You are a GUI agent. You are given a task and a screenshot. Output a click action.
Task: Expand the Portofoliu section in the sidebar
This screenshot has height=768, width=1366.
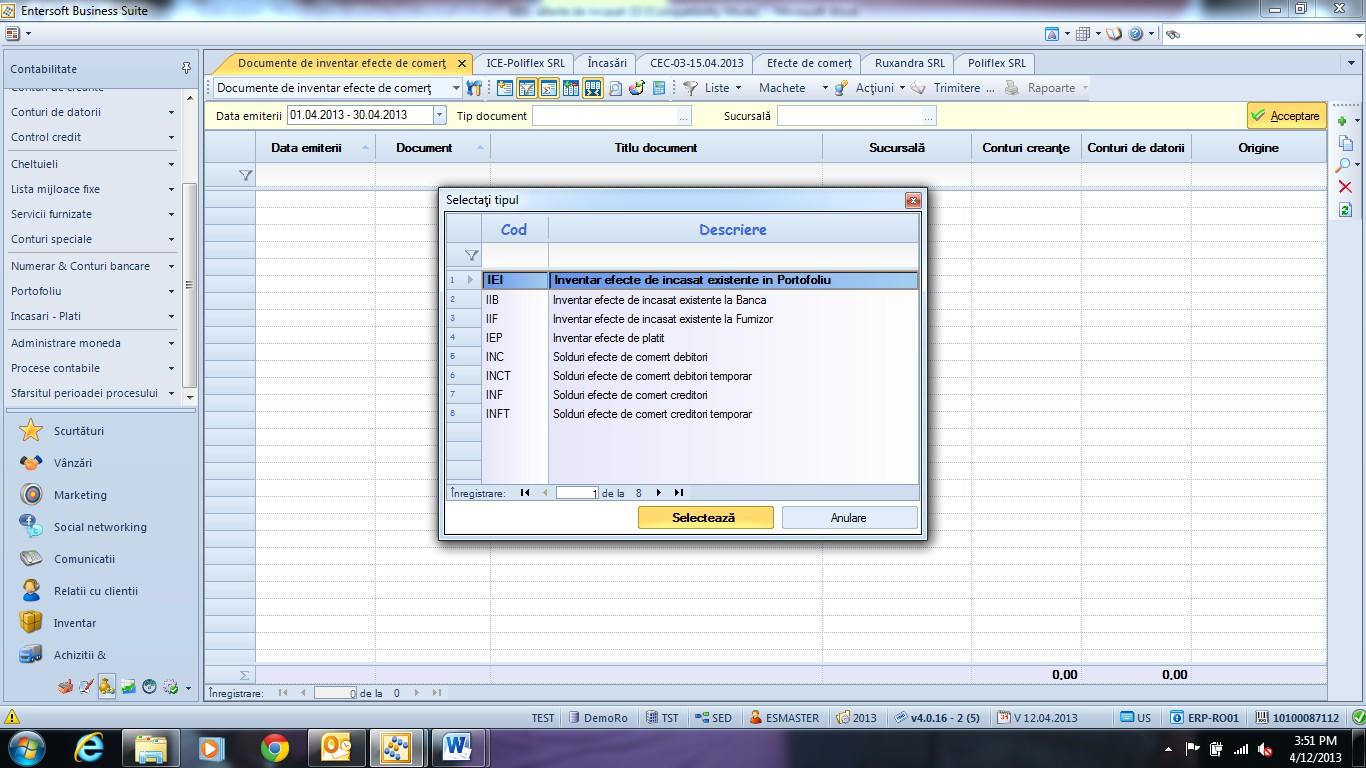point(92,291)
